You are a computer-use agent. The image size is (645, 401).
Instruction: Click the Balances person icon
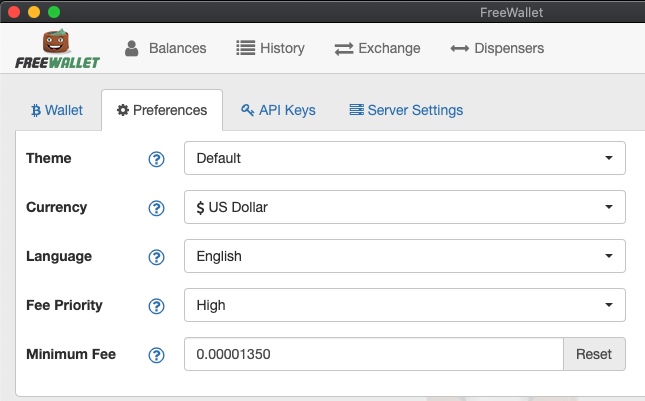(x=132, y=48)
